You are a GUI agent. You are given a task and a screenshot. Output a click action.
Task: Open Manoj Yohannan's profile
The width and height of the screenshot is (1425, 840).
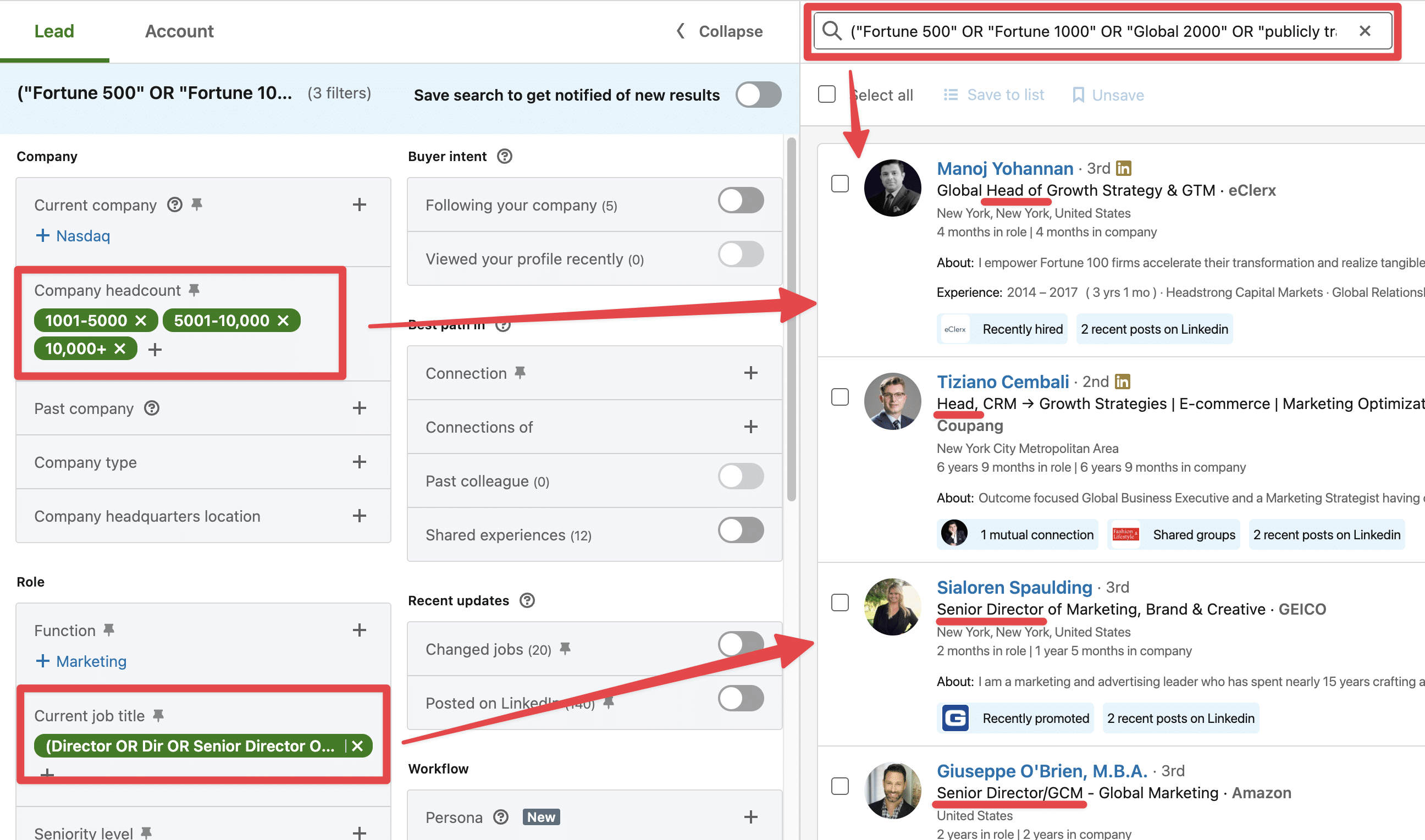[1004, 168]
